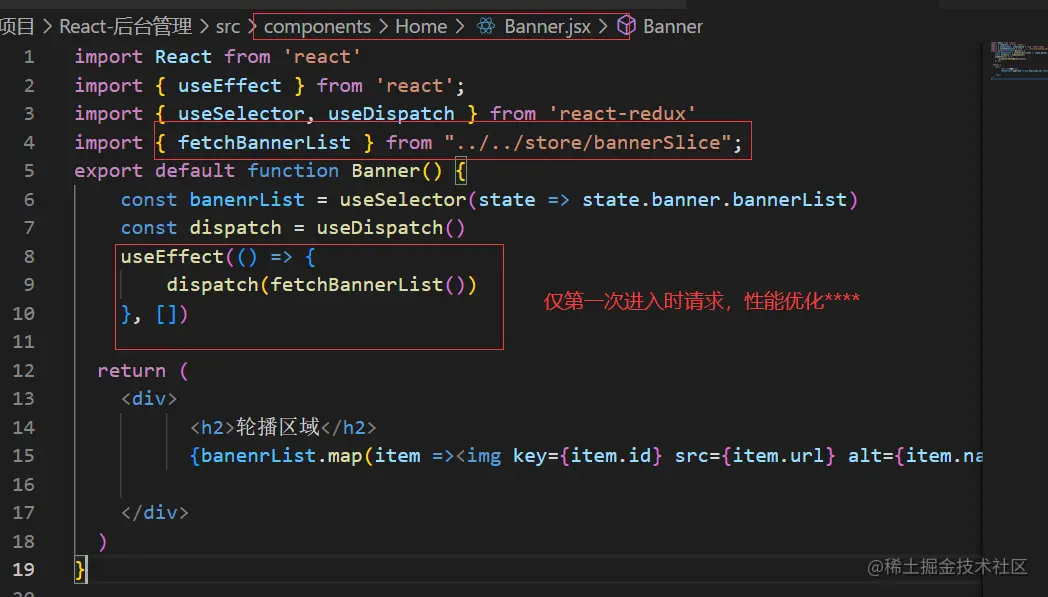This screenshot has height=597, width=1048.
Task: Click 'useEffect' in the line 2 import
Action: 229,86
